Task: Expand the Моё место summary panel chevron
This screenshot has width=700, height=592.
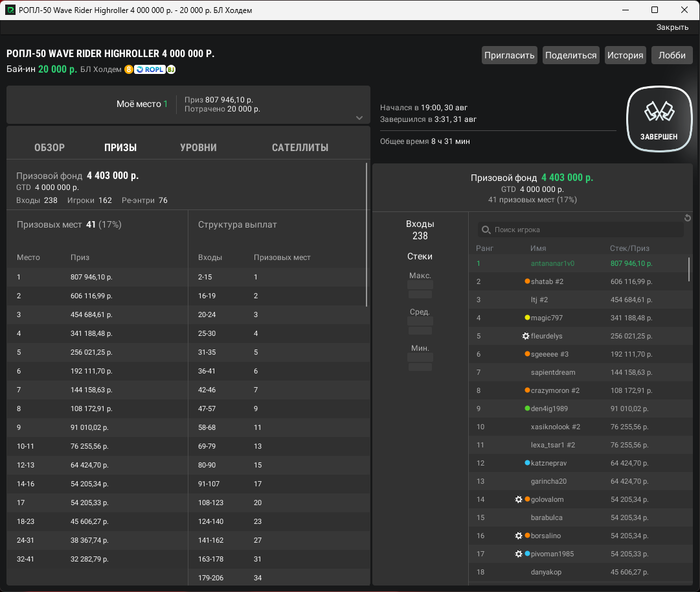Action: (x=359, y=117)
